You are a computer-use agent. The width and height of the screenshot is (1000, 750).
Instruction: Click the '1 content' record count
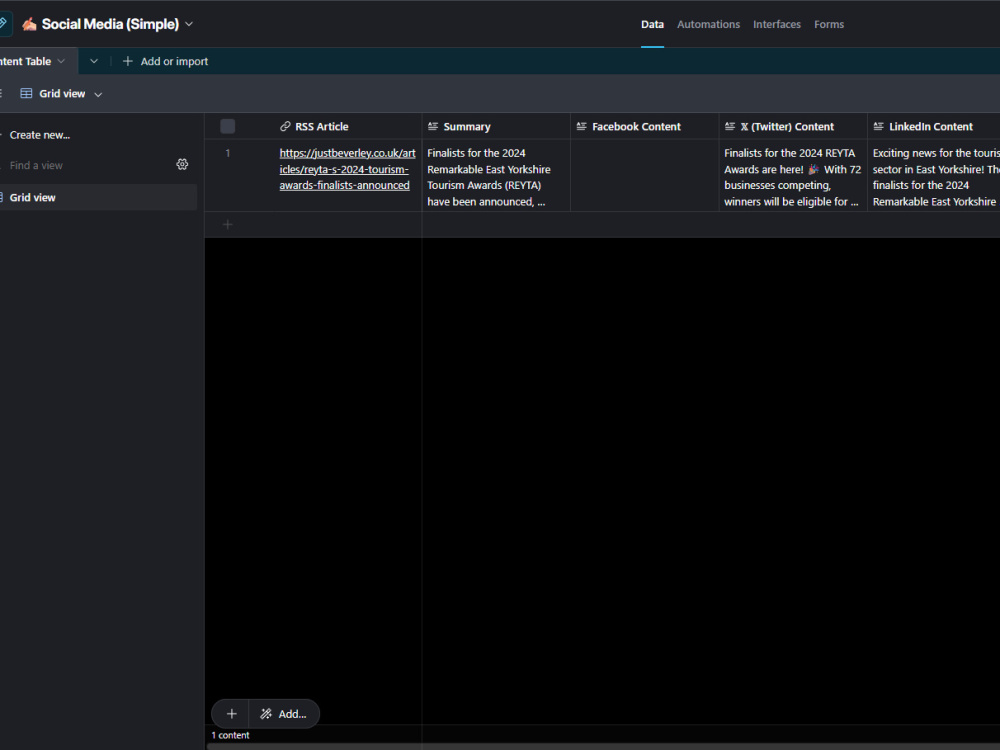(x=230, y=735)
